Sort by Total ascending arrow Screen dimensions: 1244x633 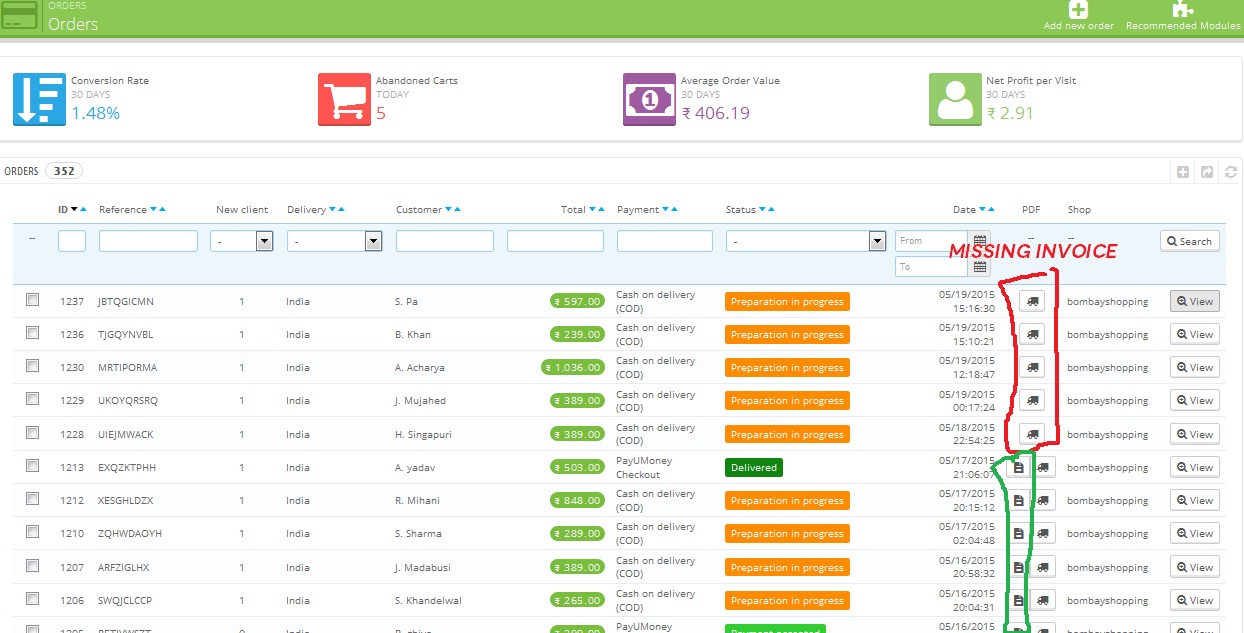602,210
